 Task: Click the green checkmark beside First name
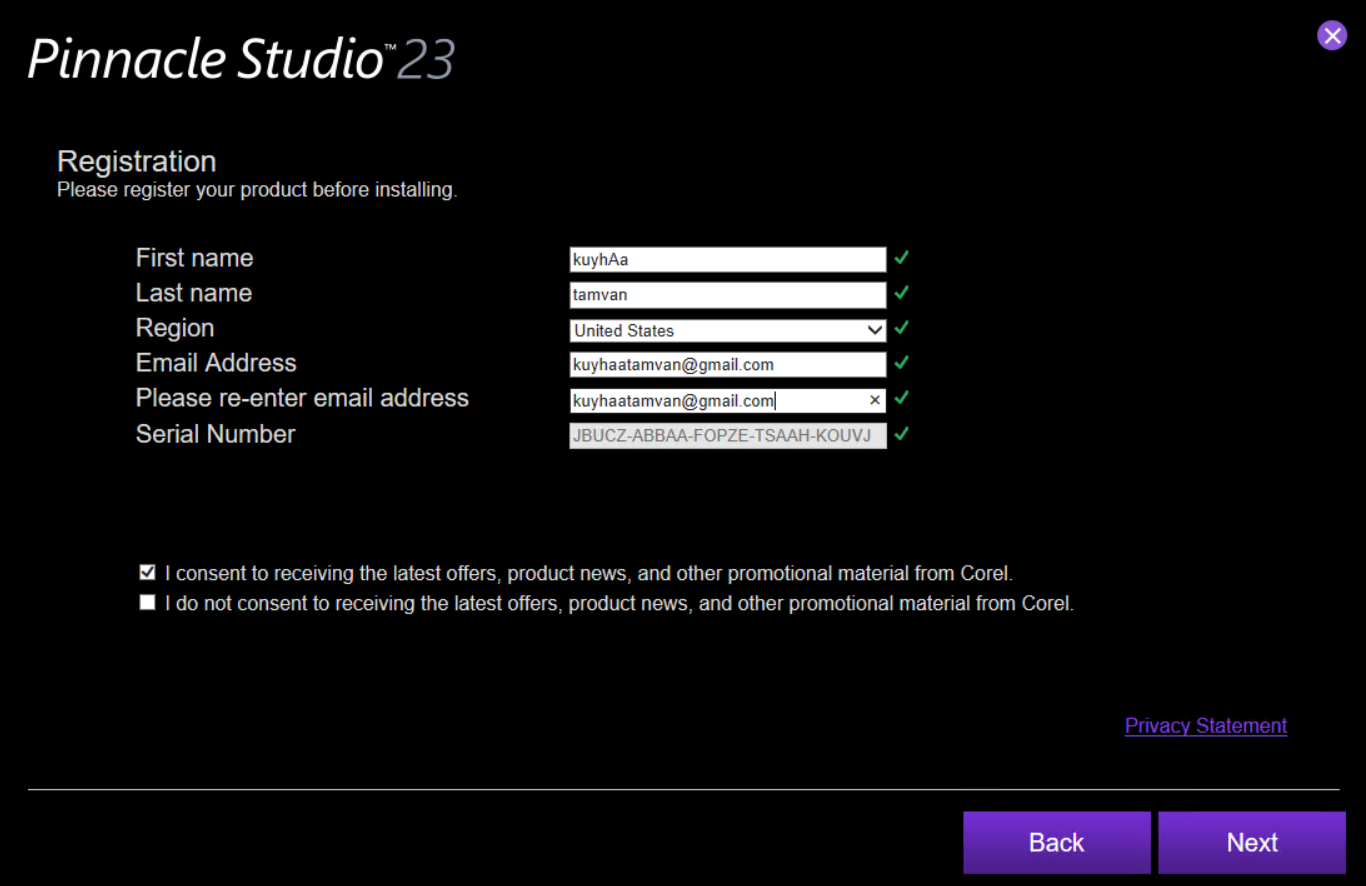[902, 258]
